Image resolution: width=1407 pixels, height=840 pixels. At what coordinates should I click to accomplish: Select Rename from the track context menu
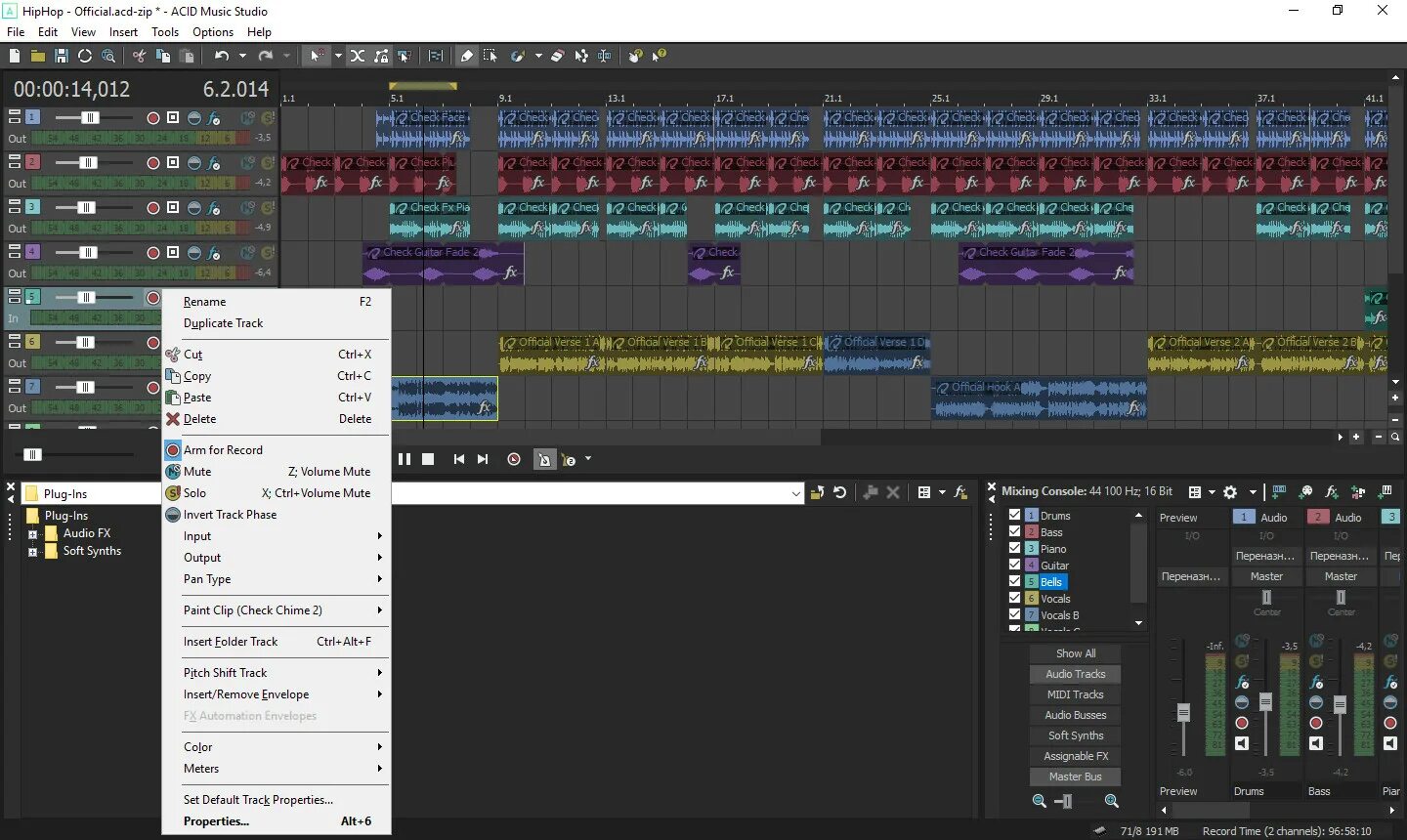point(277,302)
